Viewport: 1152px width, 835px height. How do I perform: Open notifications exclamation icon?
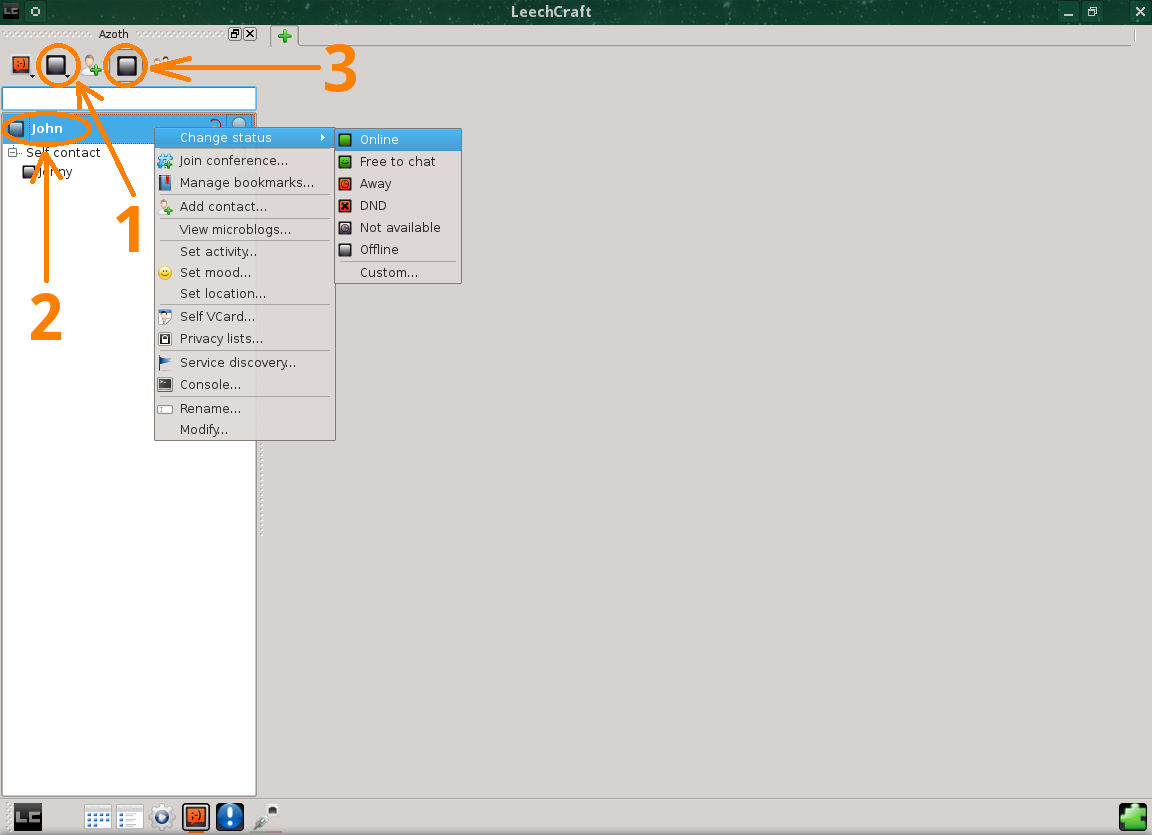[230, 817]
